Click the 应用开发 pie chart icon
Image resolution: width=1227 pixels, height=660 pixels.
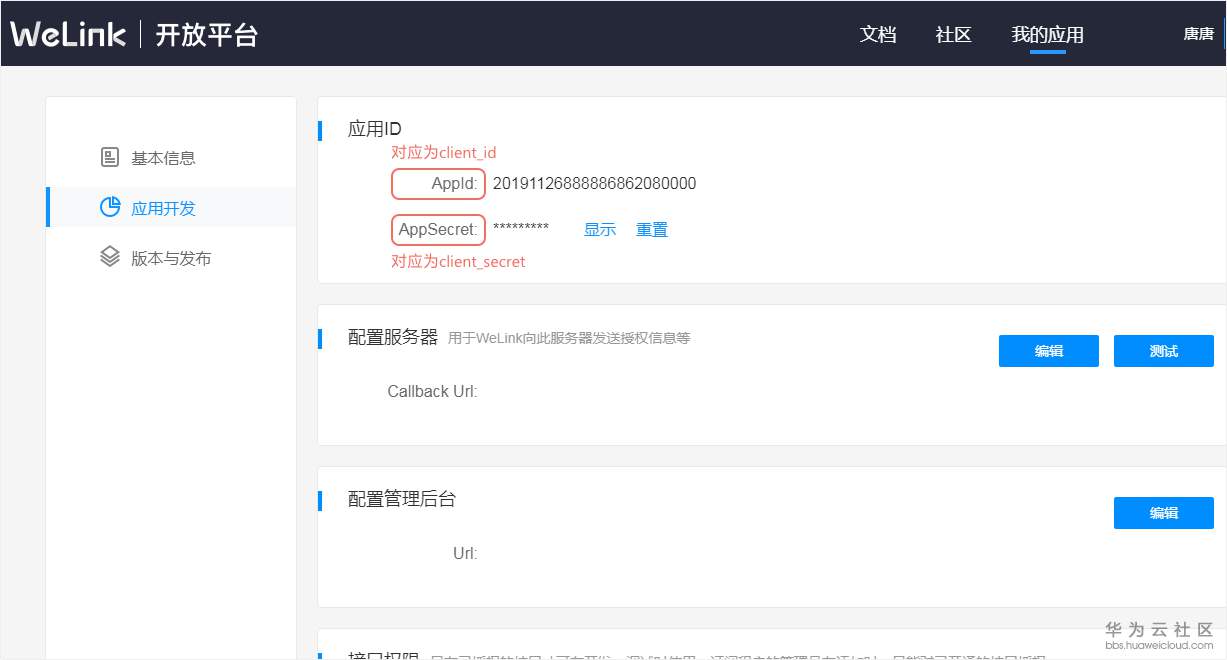[110, 208]
